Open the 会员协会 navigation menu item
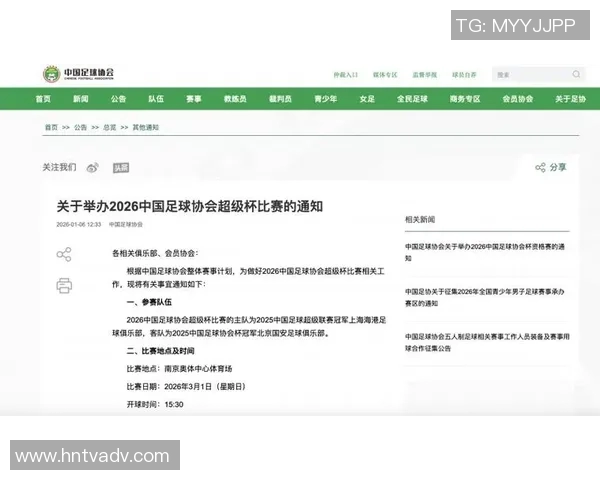This screenshot has height=480, width=600. [518, 99]
